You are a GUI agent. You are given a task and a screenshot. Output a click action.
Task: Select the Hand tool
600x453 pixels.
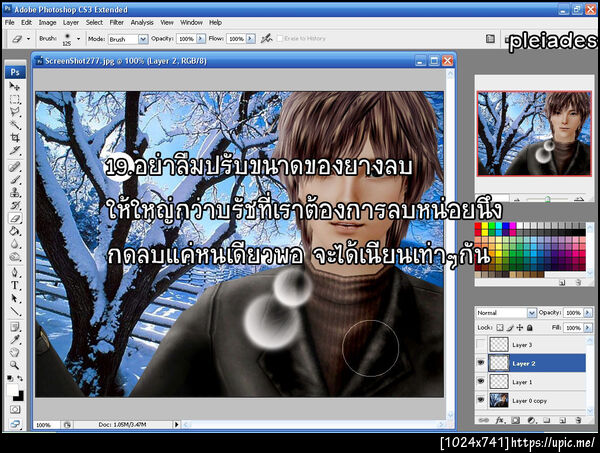pyautogui.click(x=15, y=352)
